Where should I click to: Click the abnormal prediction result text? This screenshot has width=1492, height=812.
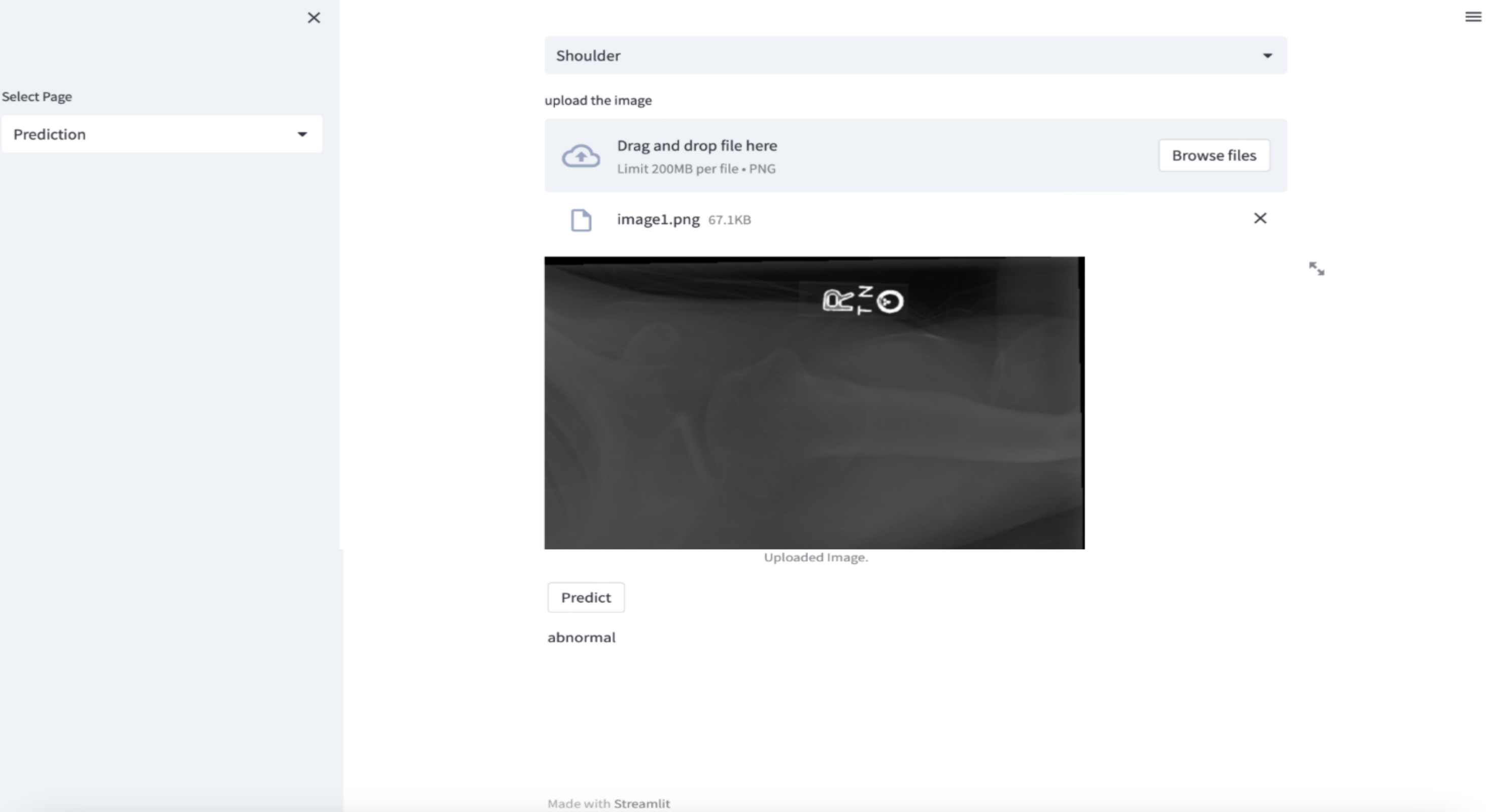click(581, 637)
